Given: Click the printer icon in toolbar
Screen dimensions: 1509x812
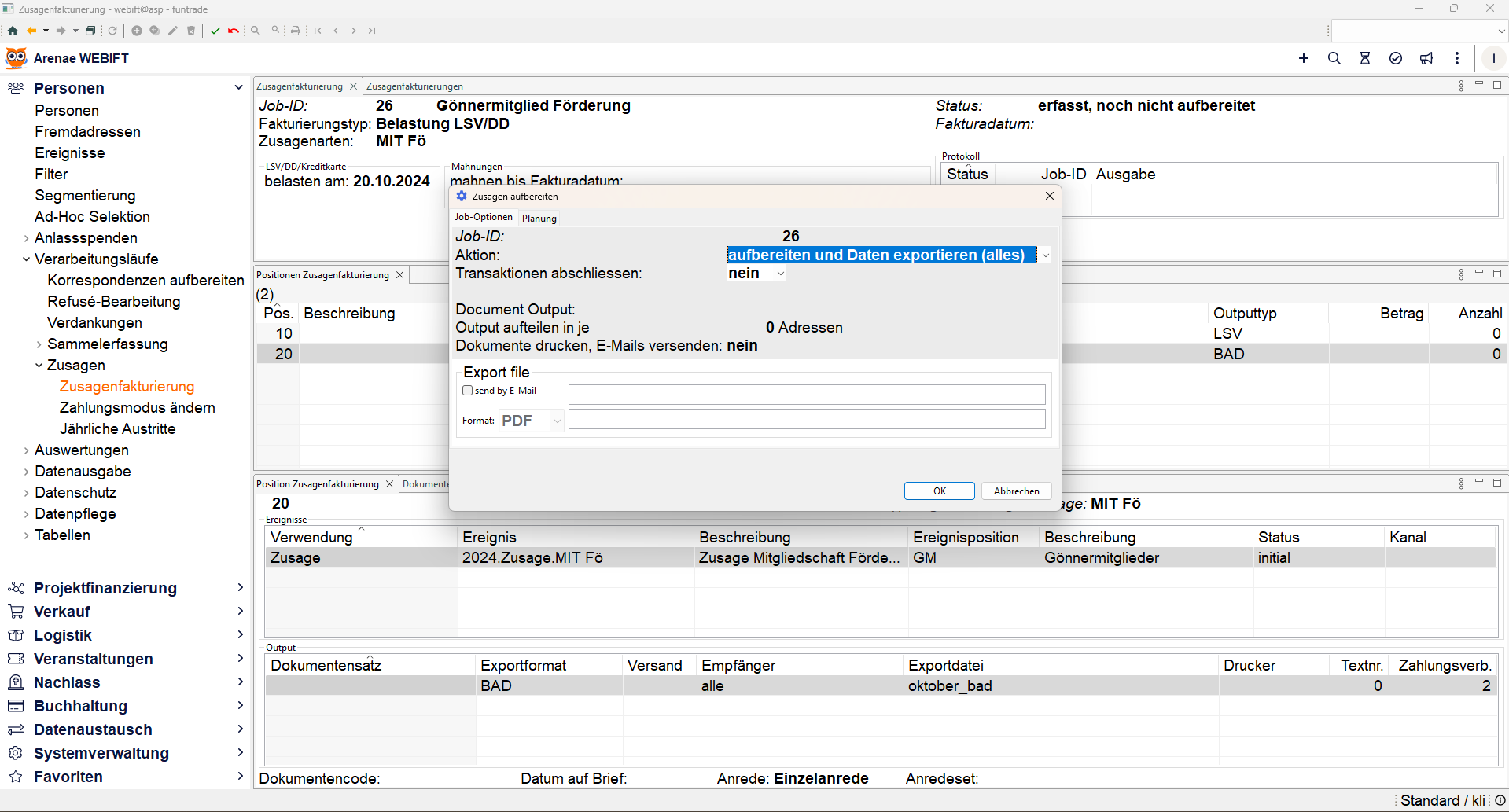Looking at the screenshot, I should pos(296,31).
